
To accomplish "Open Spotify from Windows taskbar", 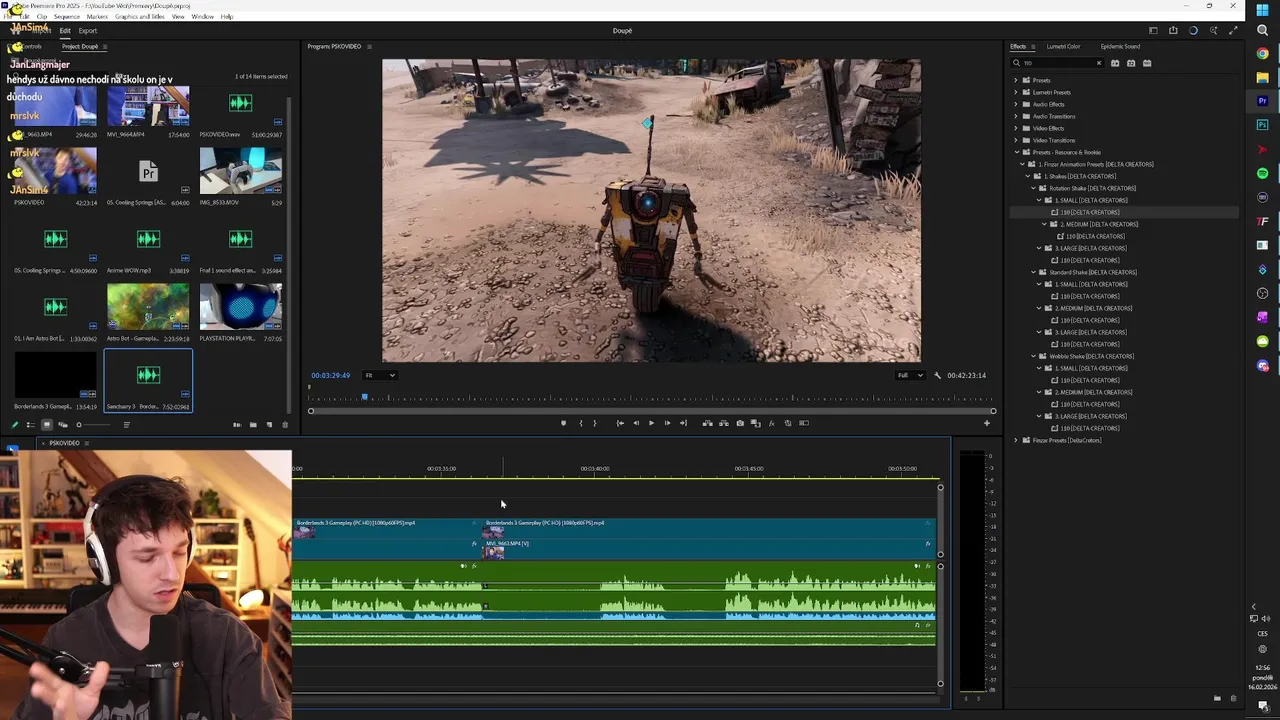I will [x=1262, y=173].
